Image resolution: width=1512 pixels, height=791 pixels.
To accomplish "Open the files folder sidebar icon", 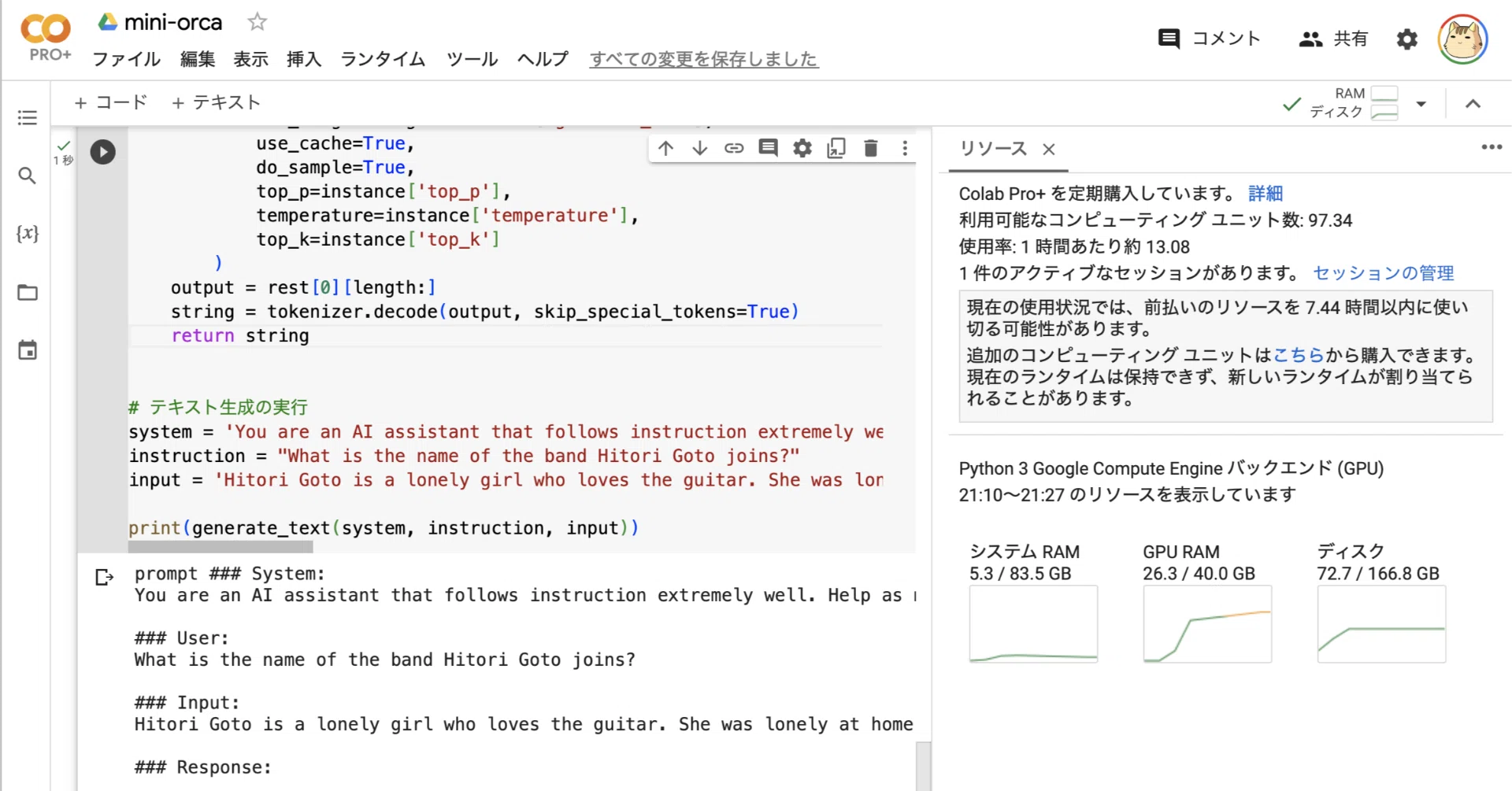I will pos(28,293).
